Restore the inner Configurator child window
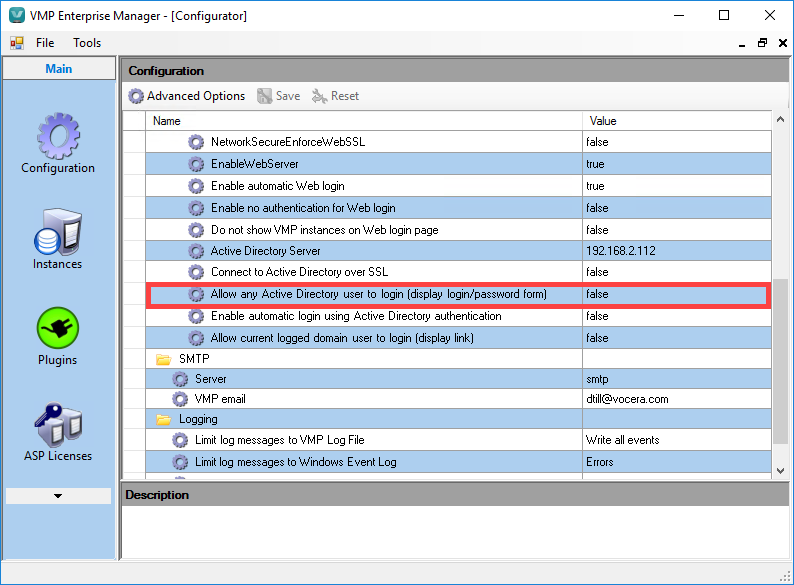Image resolution: width=794 pixels, height=585 pixels. [762, 43]
